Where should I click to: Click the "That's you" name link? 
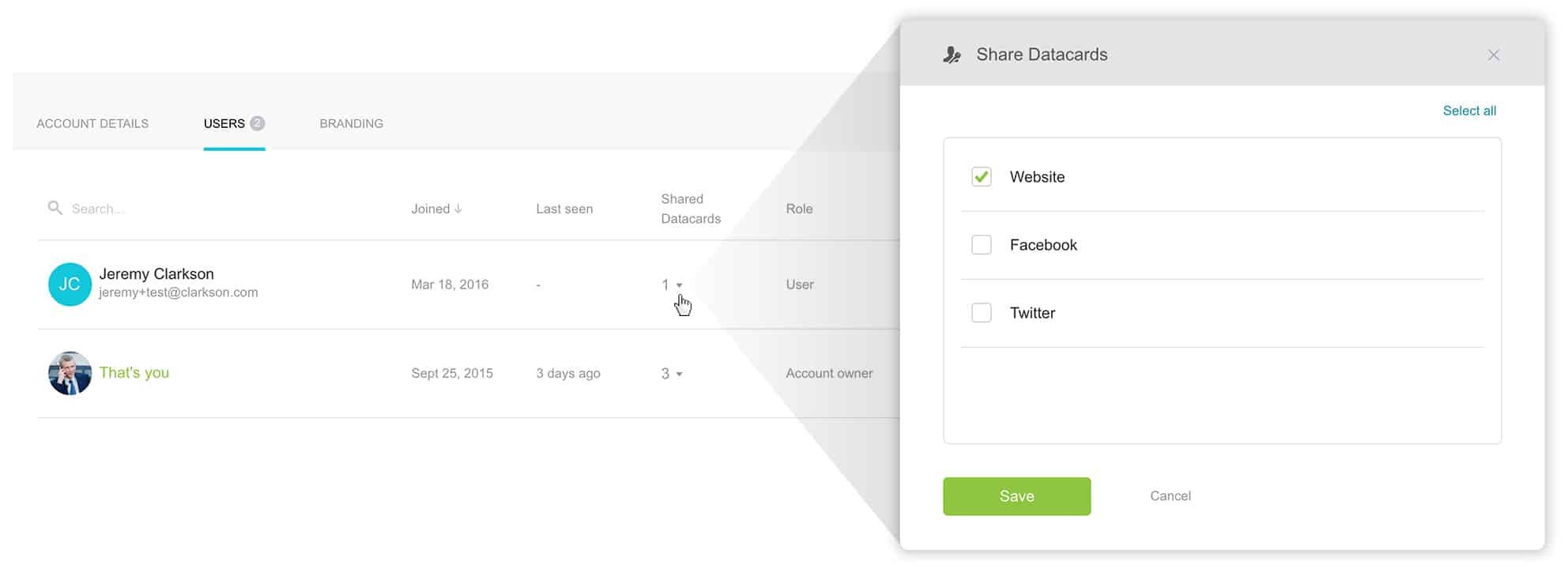(134, 373)
